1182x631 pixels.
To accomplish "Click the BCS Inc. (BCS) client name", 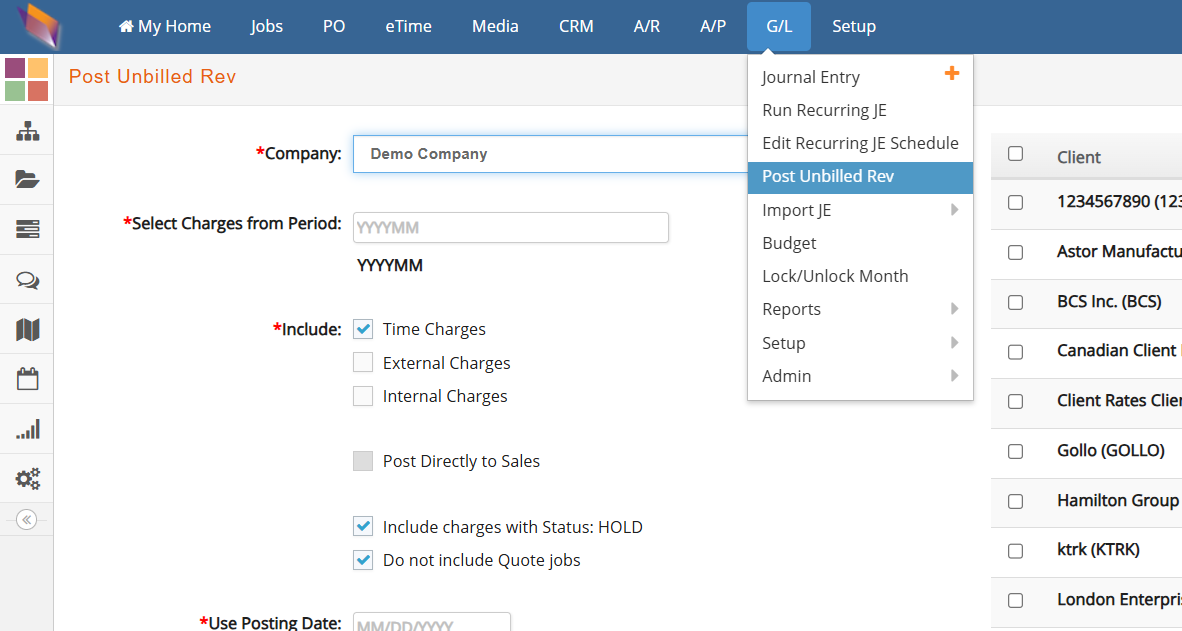I will tap(1109, 302).
